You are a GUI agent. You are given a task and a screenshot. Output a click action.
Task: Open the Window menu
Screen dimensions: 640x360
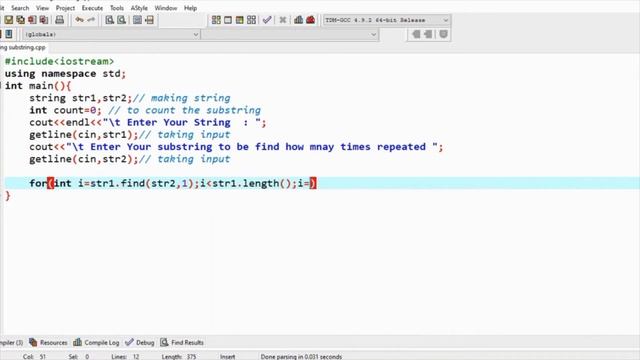pyautogui.click(x=166, y=8)
